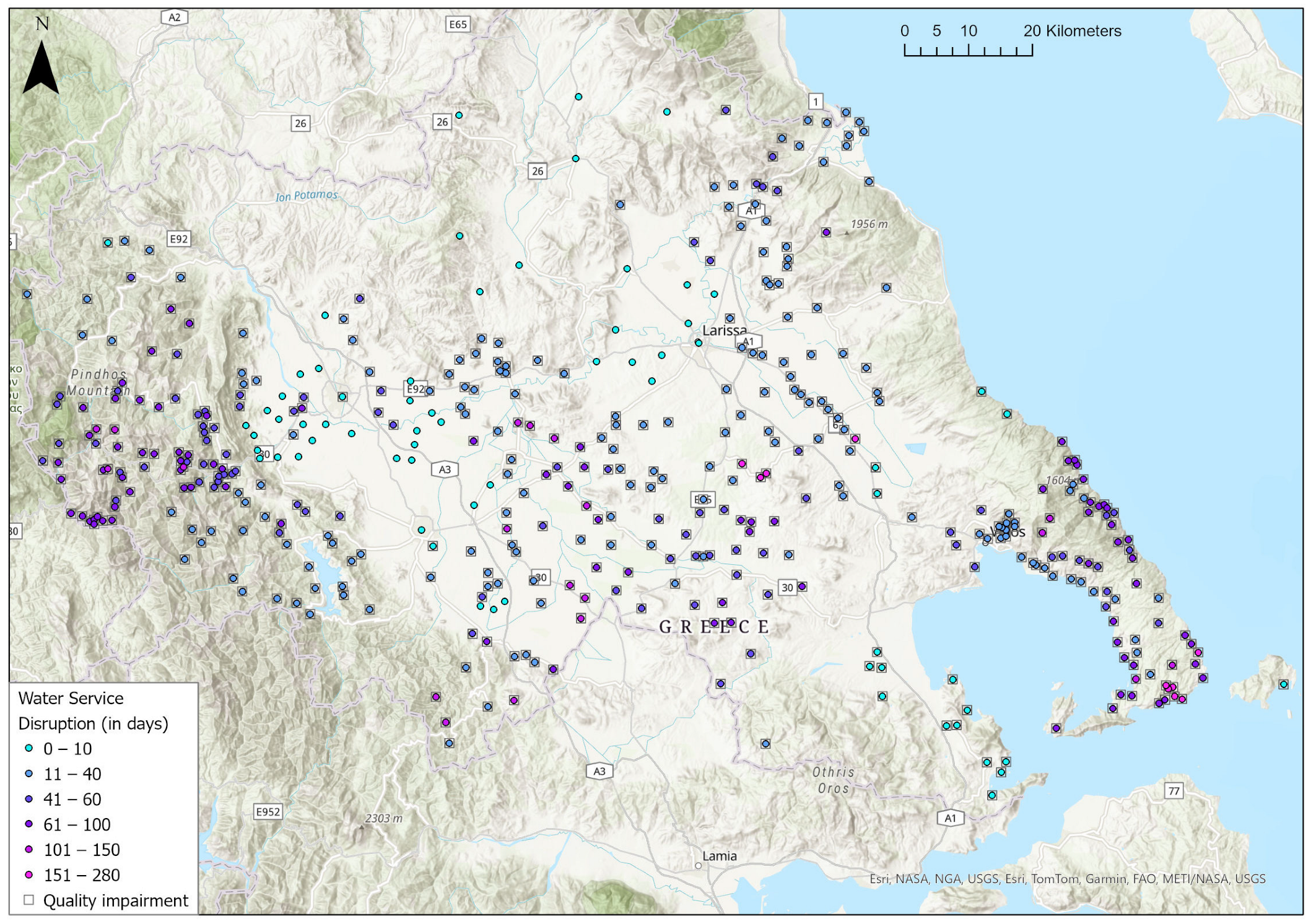Click the Larissa city label
This screenshot has height=924, width=1311.
[x=724, y=330]
